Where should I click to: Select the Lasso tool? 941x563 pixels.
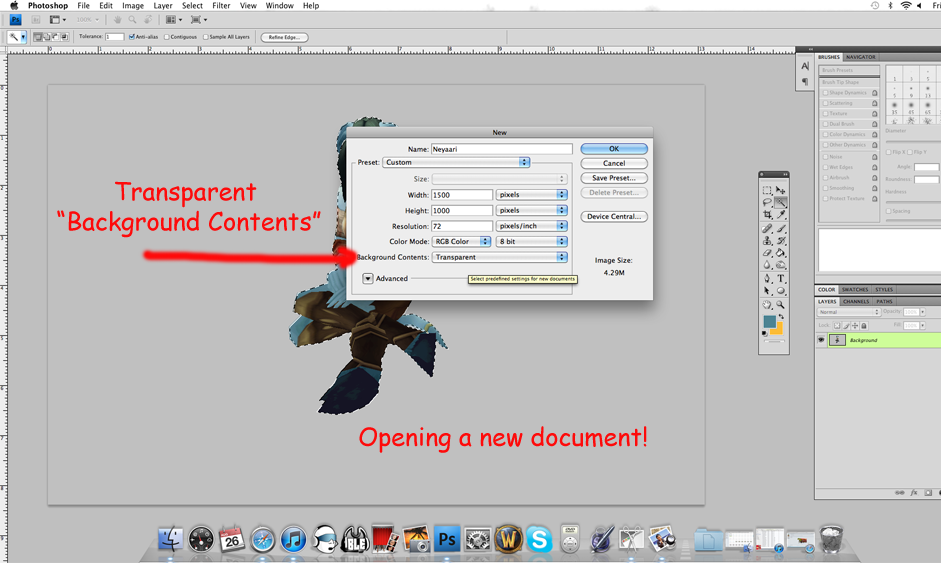coord(768,203)
